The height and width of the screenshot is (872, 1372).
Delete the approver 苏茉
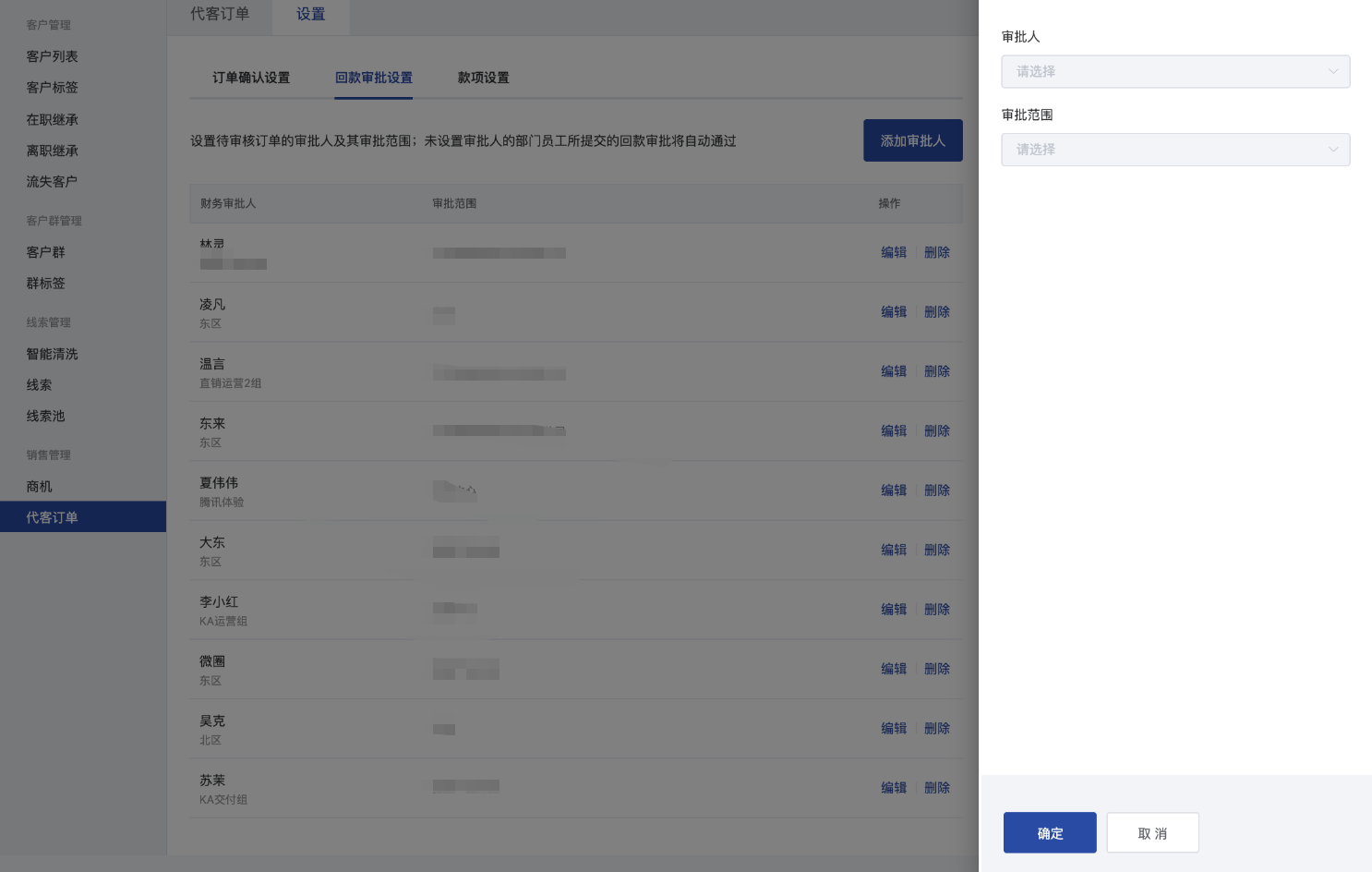937,788
